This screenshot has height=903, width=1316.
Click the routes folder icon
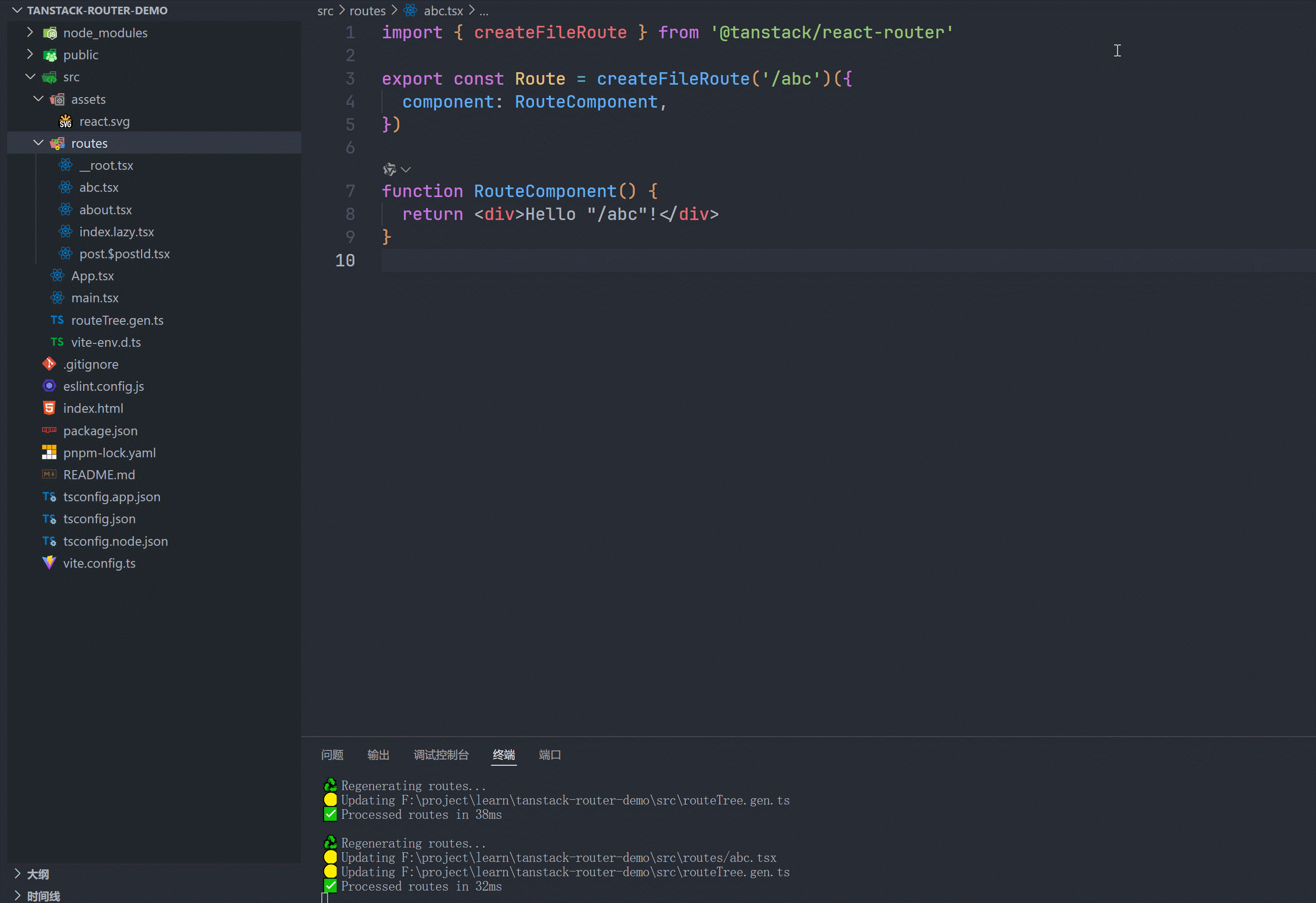(x=57, y=143)
